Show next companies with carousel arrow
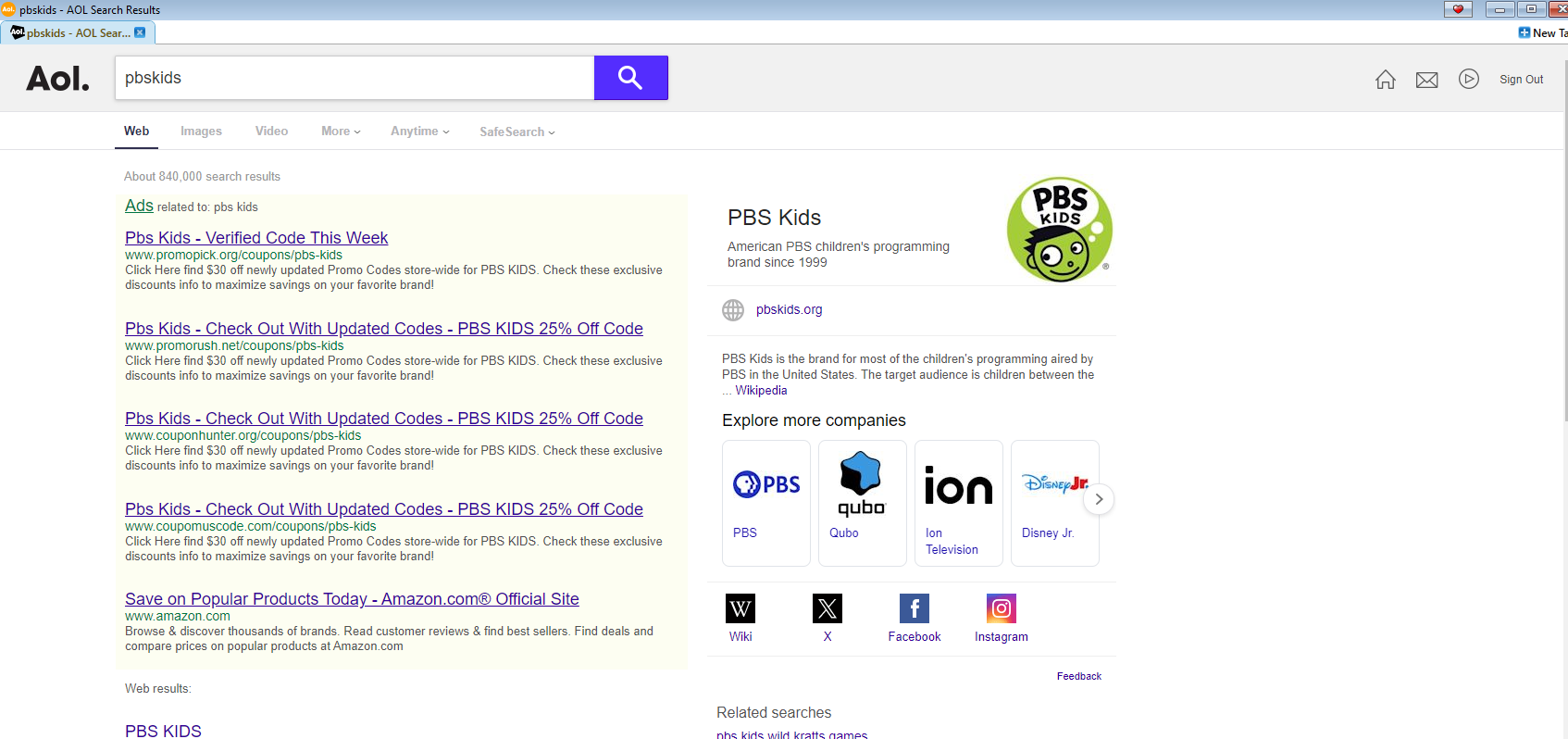This screenshot has width=1568, height=739. pyautogui.click(x=1099, y=499)
